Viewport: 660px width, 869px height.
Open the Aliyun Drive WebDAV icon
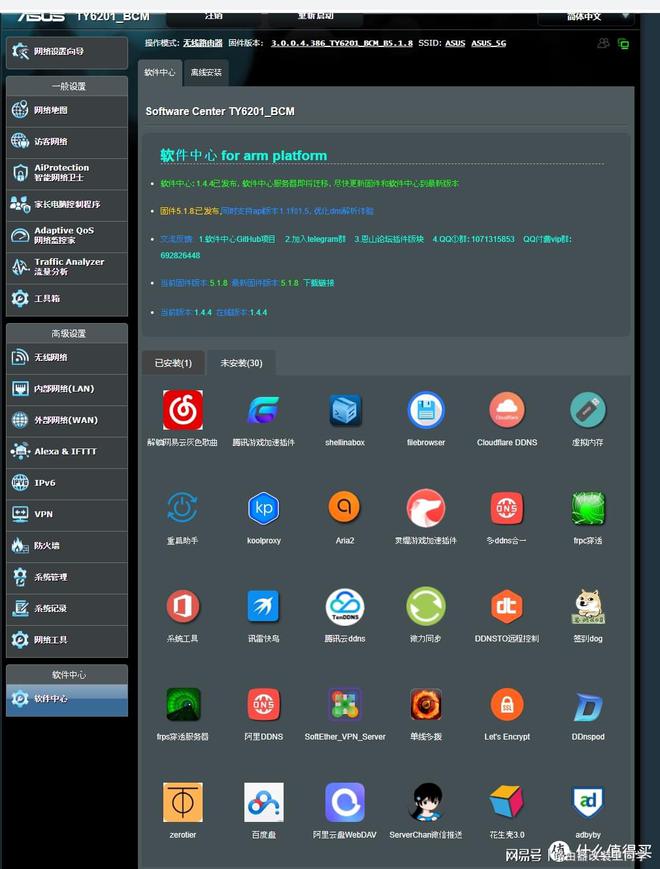pos(345,802)
